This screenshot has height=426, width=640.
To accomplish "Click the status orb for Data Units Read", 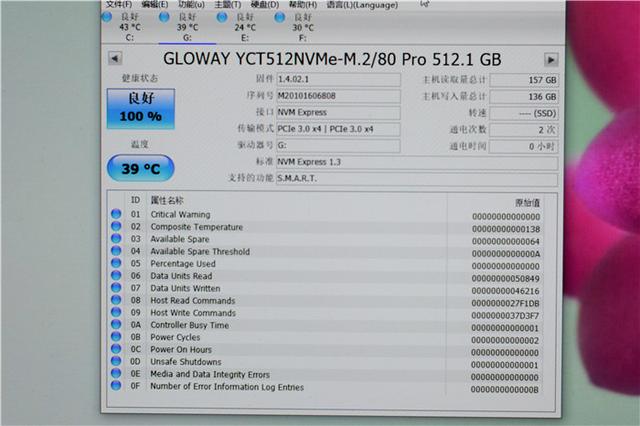I will click(x=116, y=275).
